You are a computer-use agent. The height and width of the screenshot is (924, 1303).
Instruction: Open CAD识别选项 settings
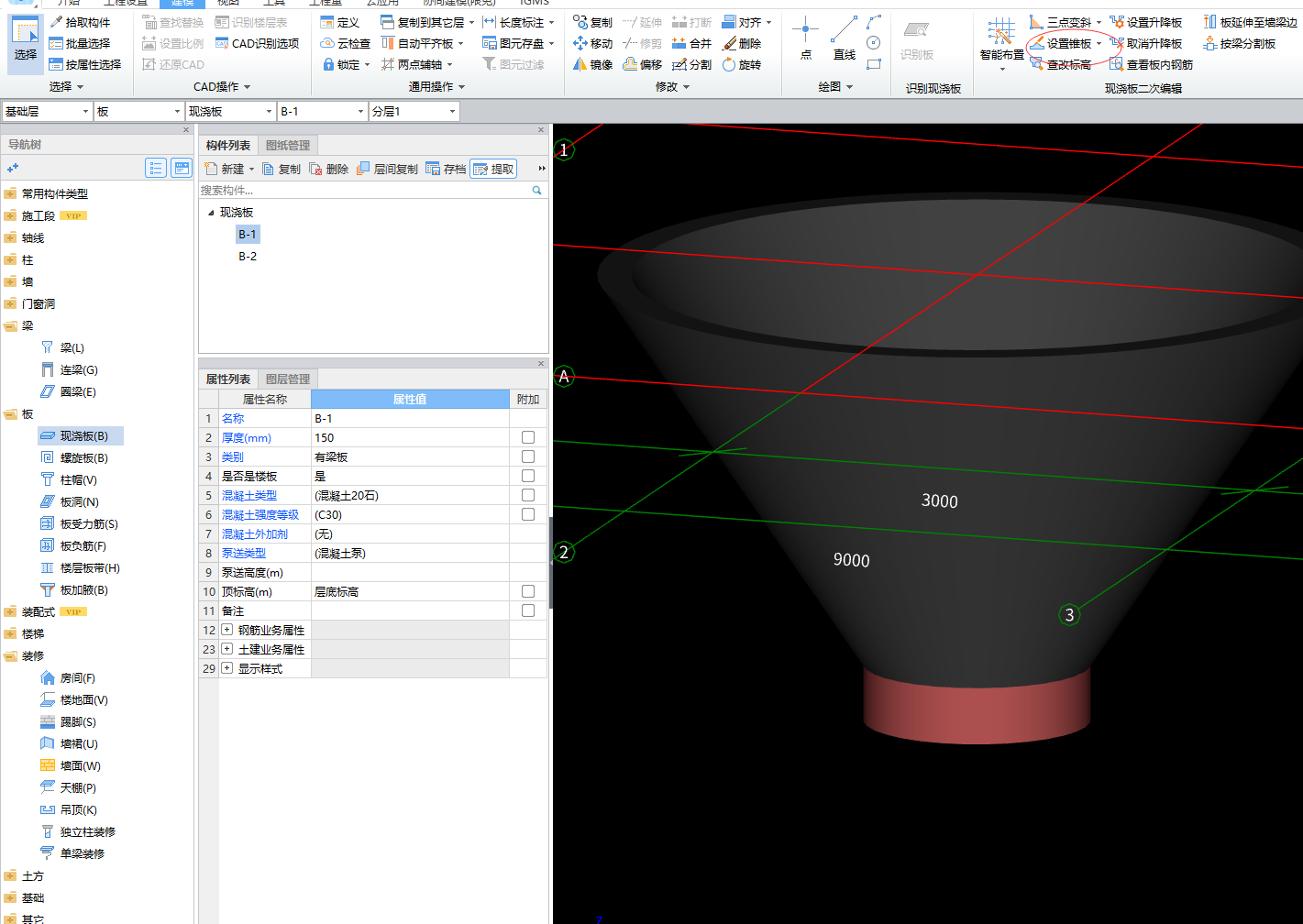(258, 43)
